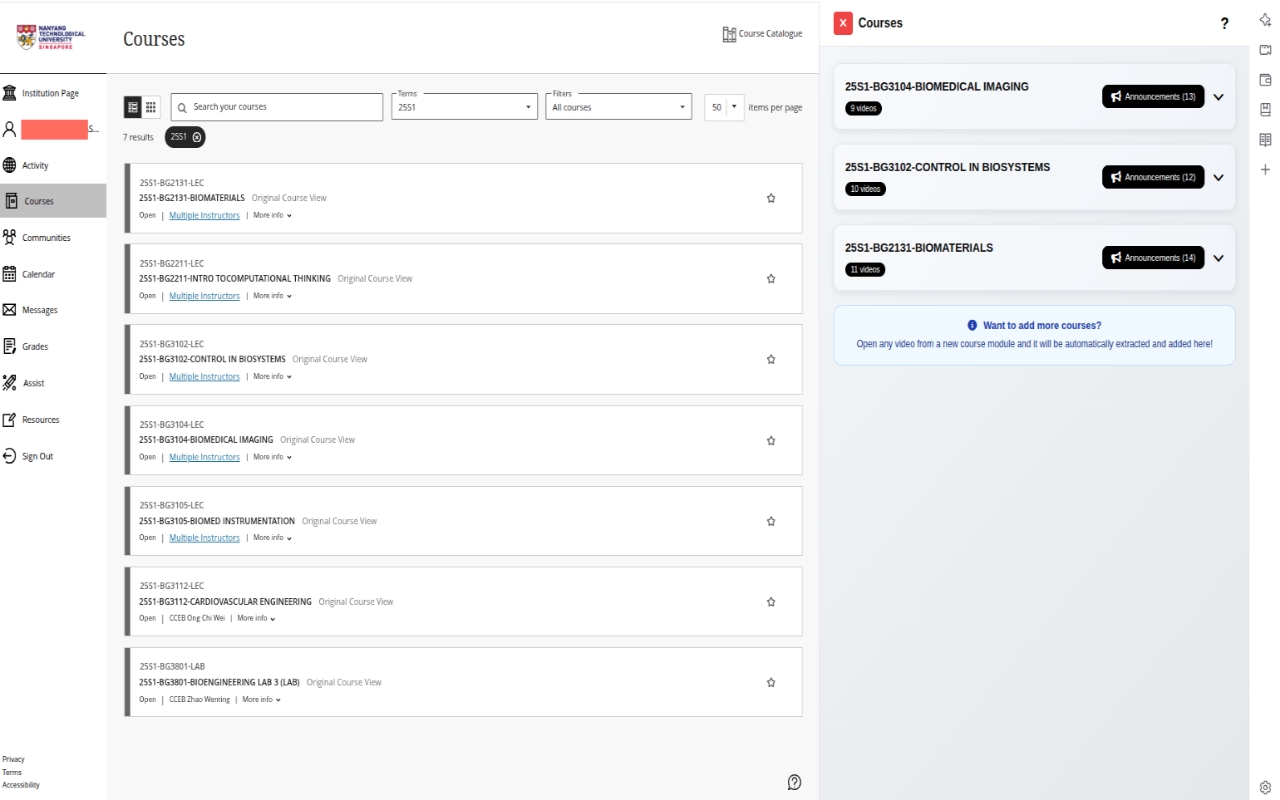This screenshot has width=1280, height=800.
Task: Click Multiple Instructors link for BG3104
Action: pyautogui.click(x=204, y=457)
